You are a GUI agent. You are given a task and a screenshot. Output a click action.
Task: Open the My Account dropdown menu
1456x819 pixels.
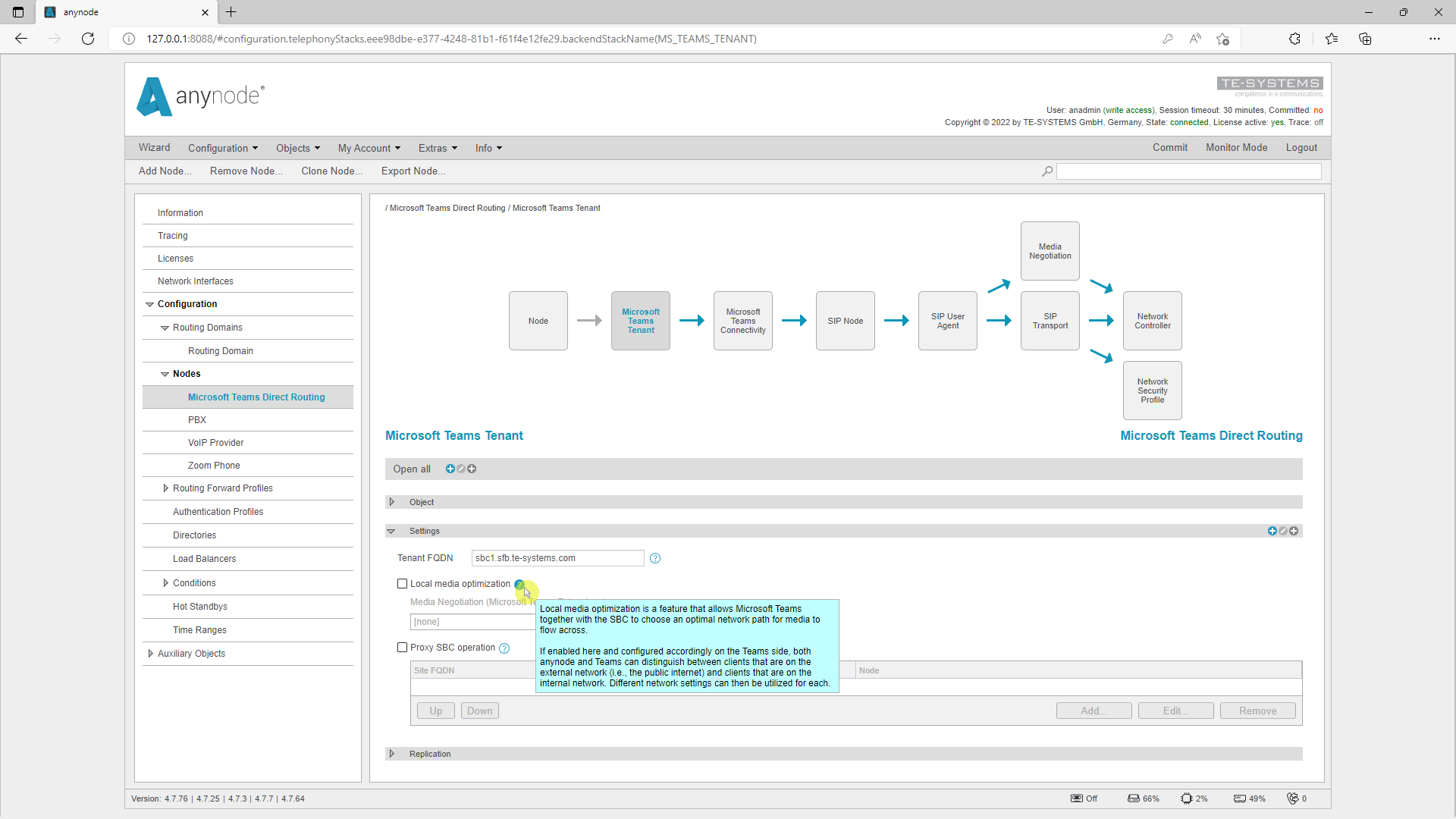point(369,149)
